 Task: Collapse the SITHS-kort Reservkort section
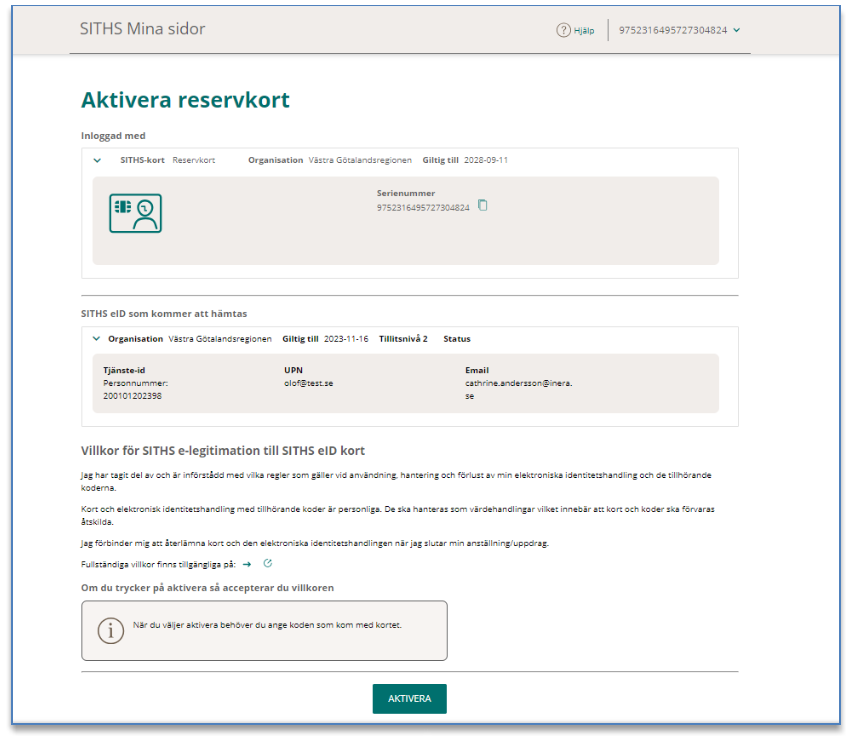point(97,160)
